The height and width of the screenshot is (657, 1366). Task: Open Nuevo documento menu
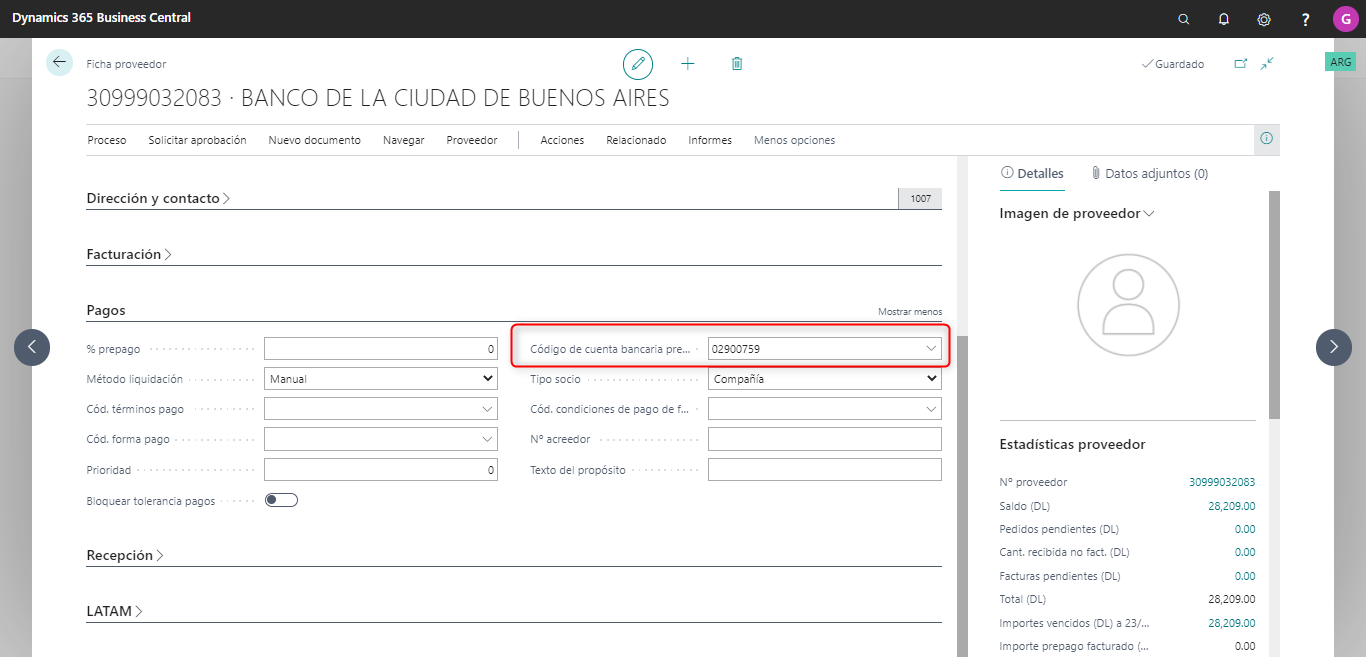coord(314,140)
